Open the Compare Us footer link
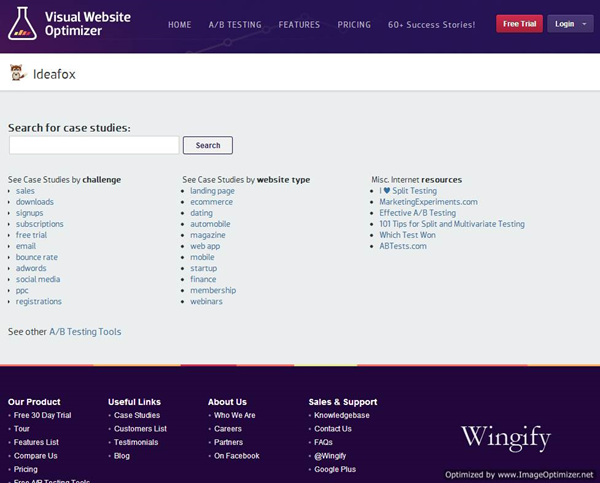Image resolution: width=600 pixels, height=483 pixels. point(36,456)
